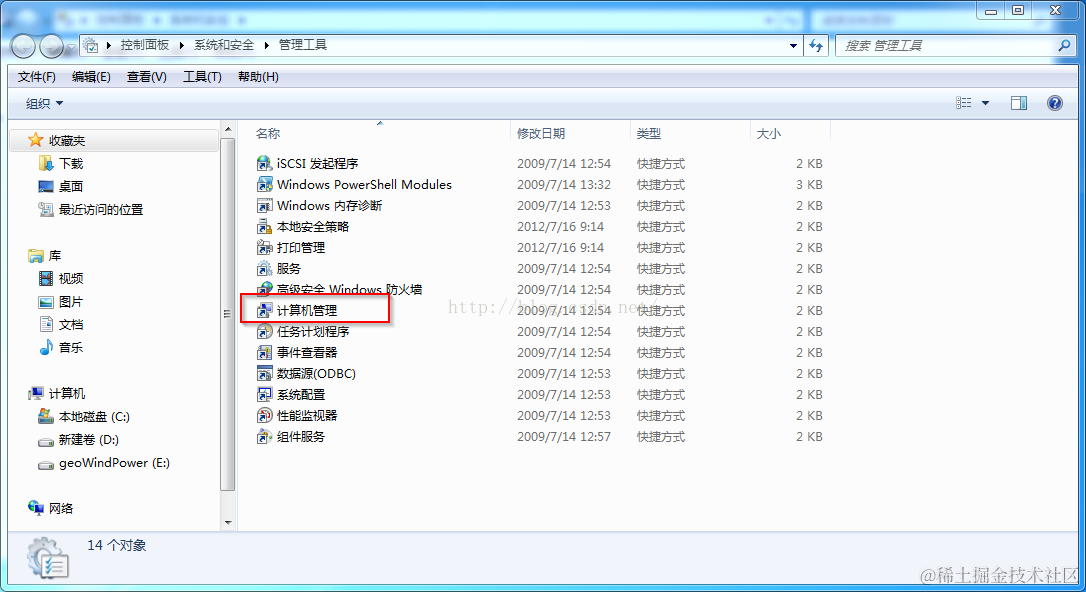Select the 计算机管理 icon
Viewport: 1086px width, 592px height.
pos(264,310)
